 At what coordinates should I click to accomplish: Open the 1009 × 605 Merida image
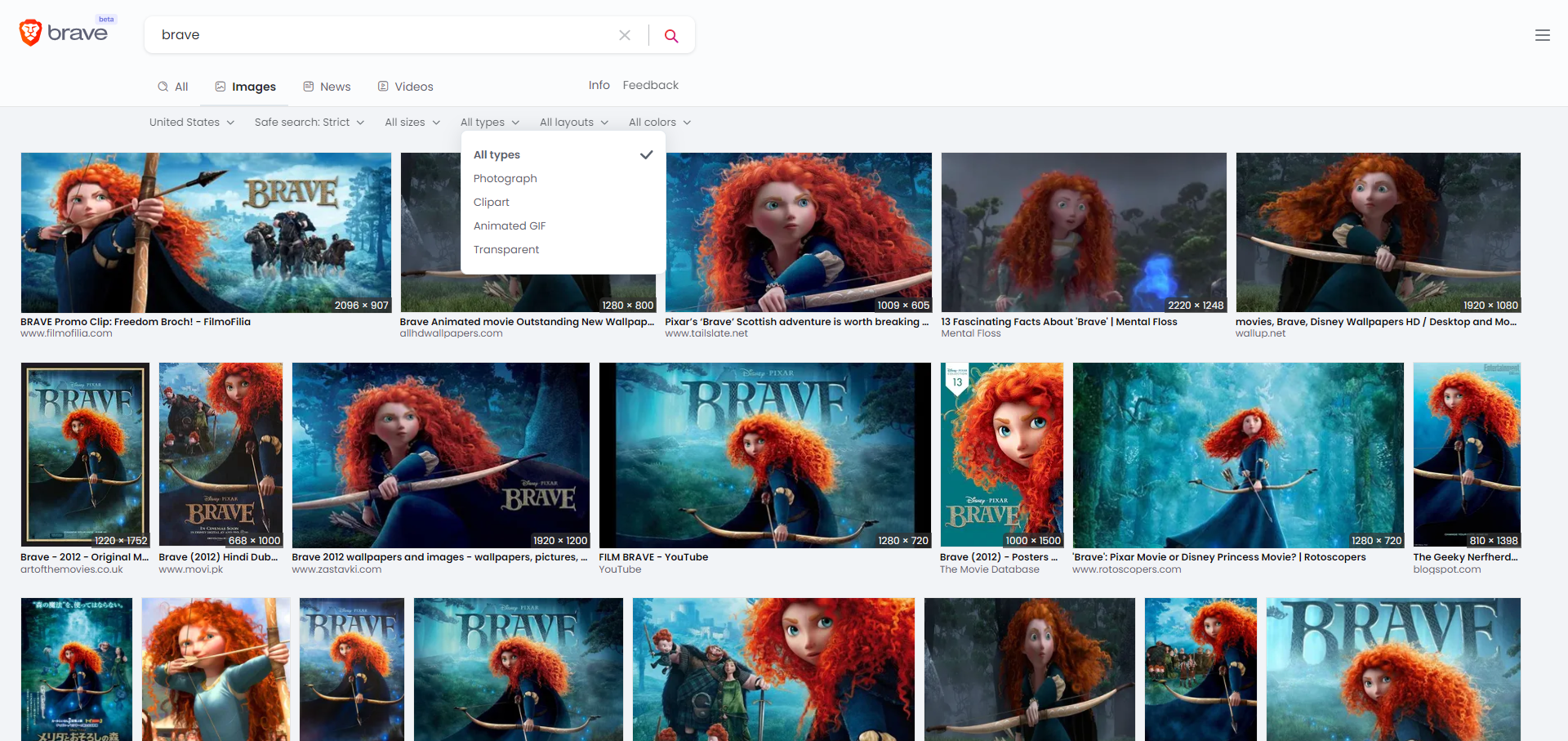tap(799, 233)
